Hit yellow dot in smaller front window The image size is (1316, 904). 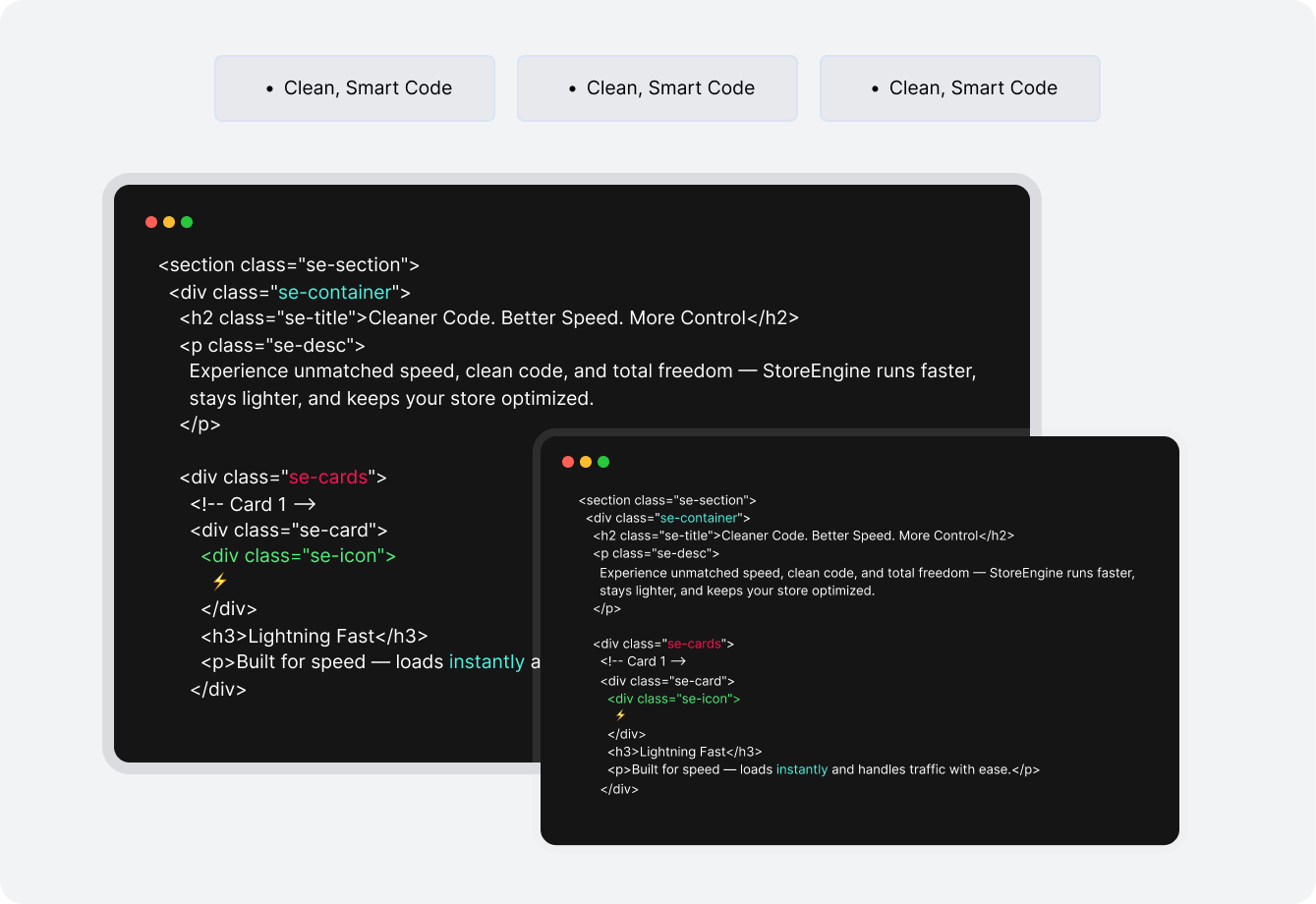[586, 462]
